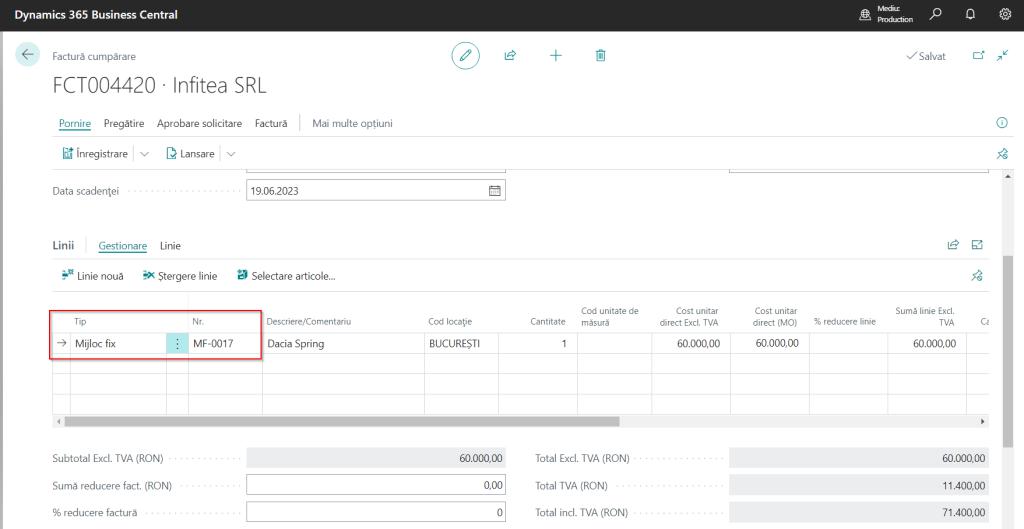
Task: Click the back arrow button
Action: (x=28, y=55)
